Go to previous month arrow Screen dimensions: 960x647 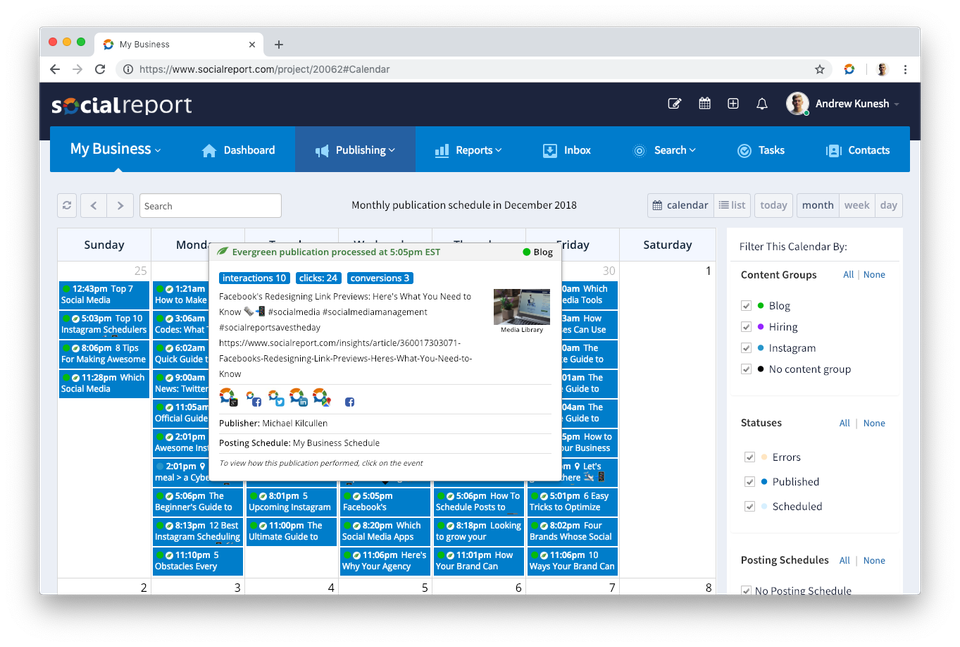94,206
